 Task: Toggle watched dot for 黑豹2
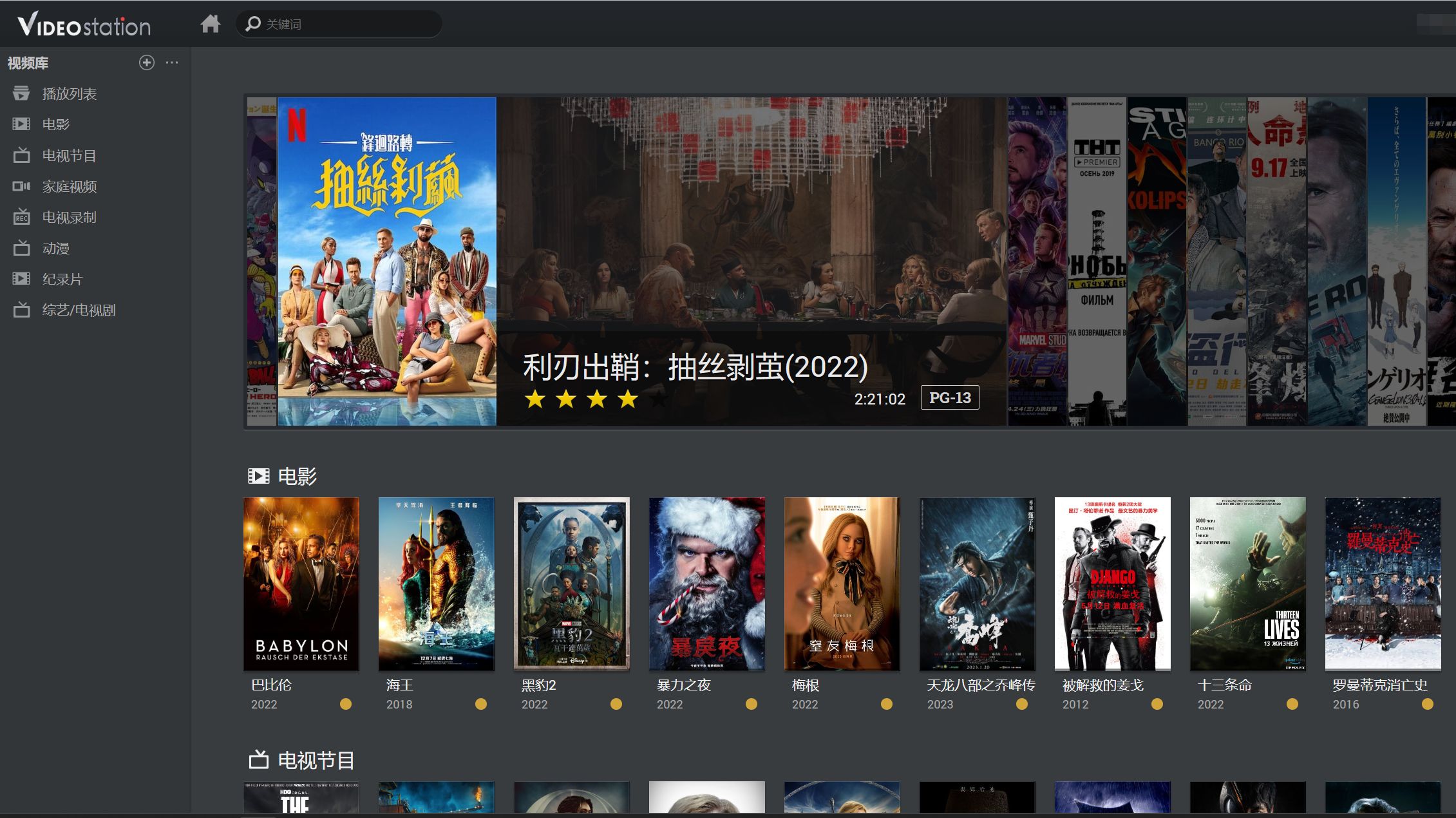pyautogui.click(x=616, y=704)
